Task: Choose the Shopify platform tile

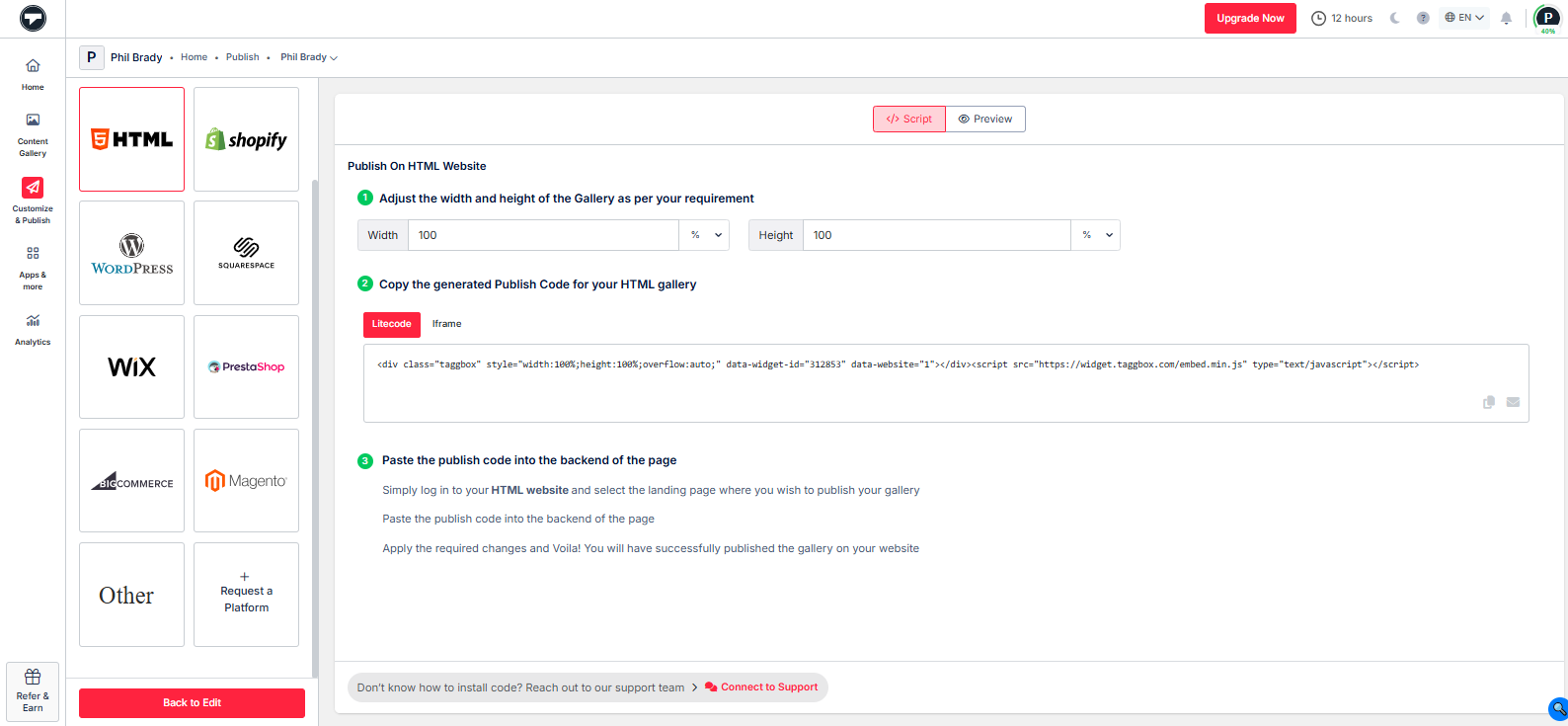Action: [x=246, y=139]
